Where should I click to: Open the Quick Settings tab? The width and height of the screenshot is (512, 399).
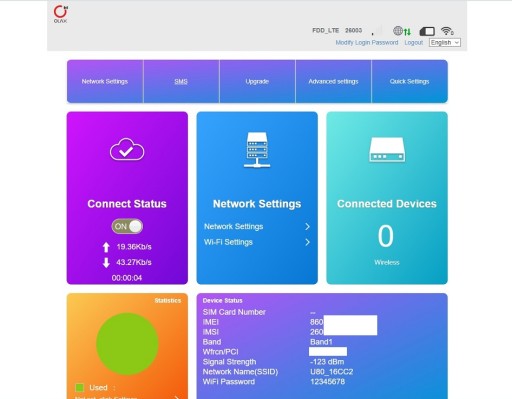[x=409, y=81]
